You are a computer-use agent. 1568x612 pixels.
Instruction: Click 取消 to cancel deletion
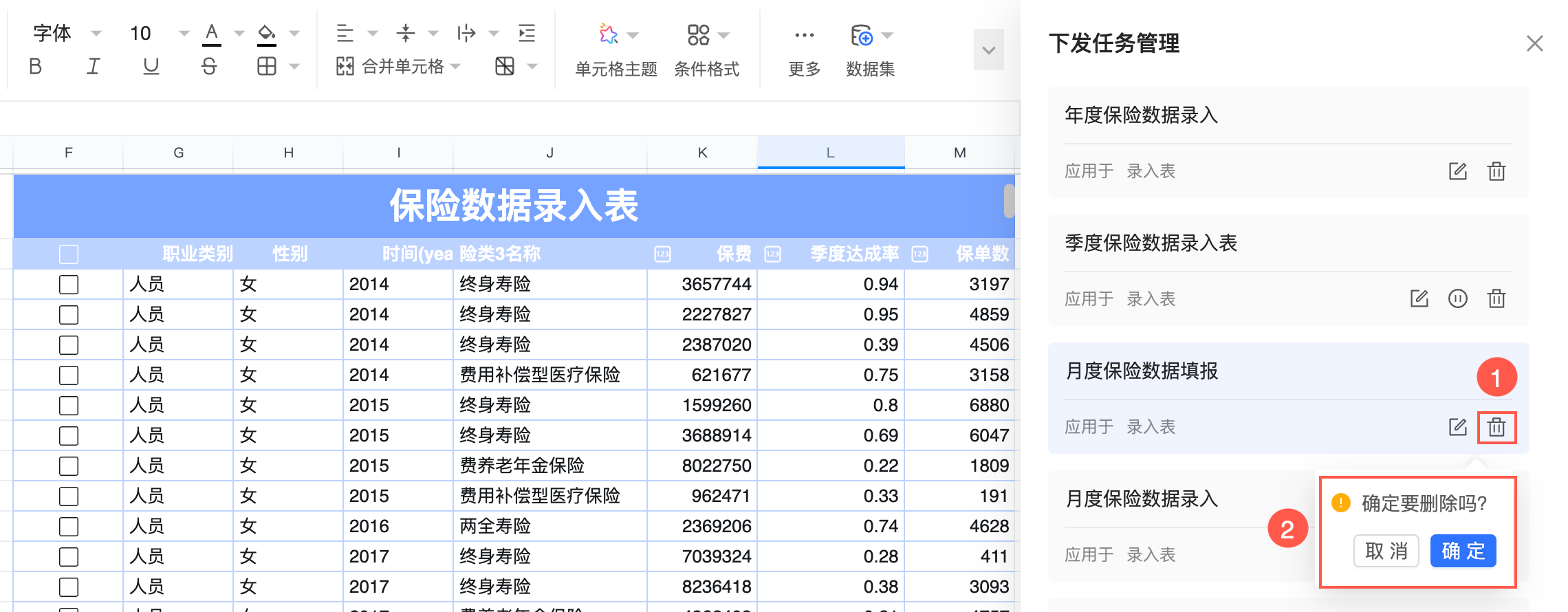[x=1386, y=551]
